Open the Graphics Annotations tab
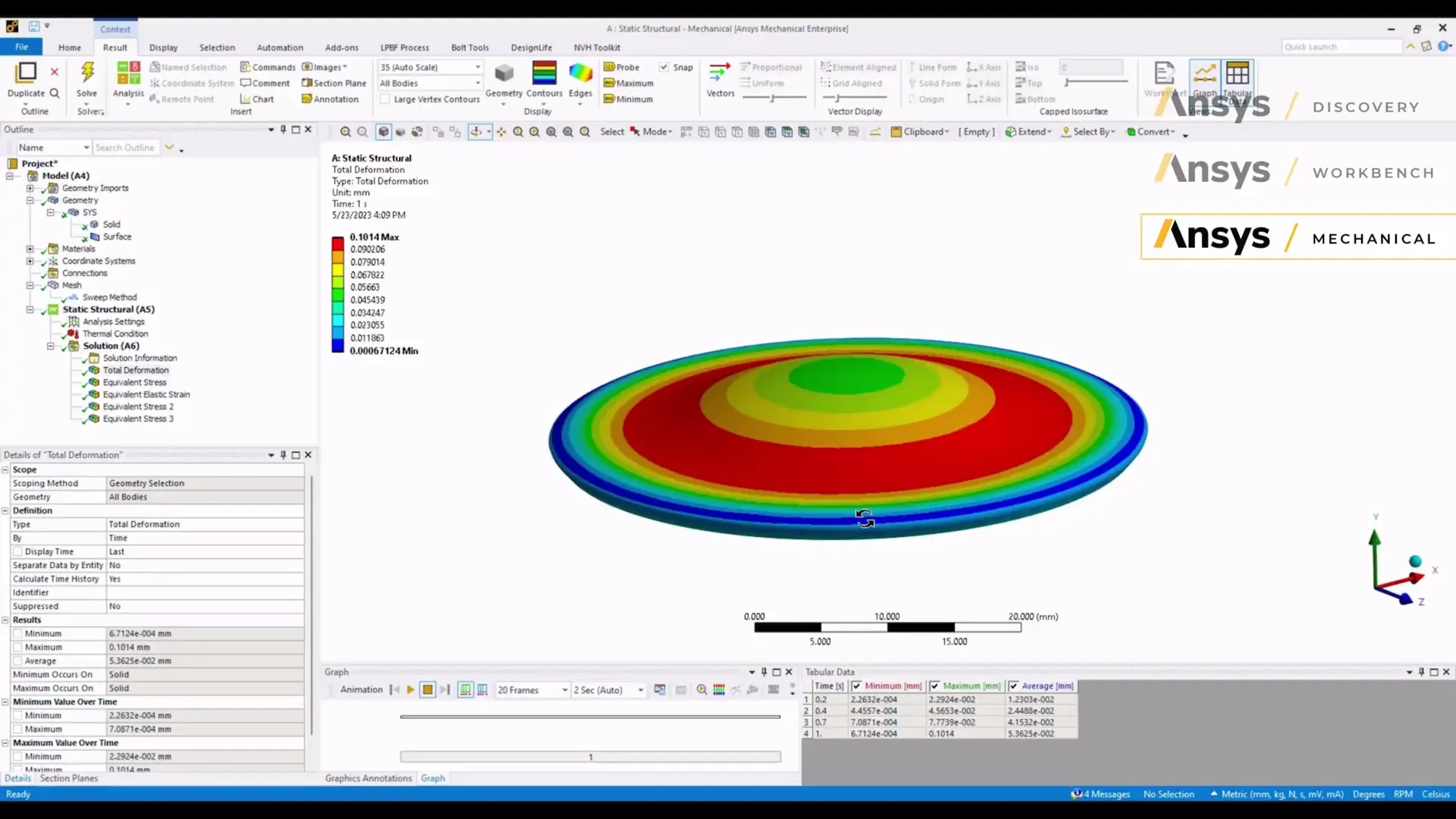Image resolution: width=1456 pixels, height=819 pixels. [368, 778]
